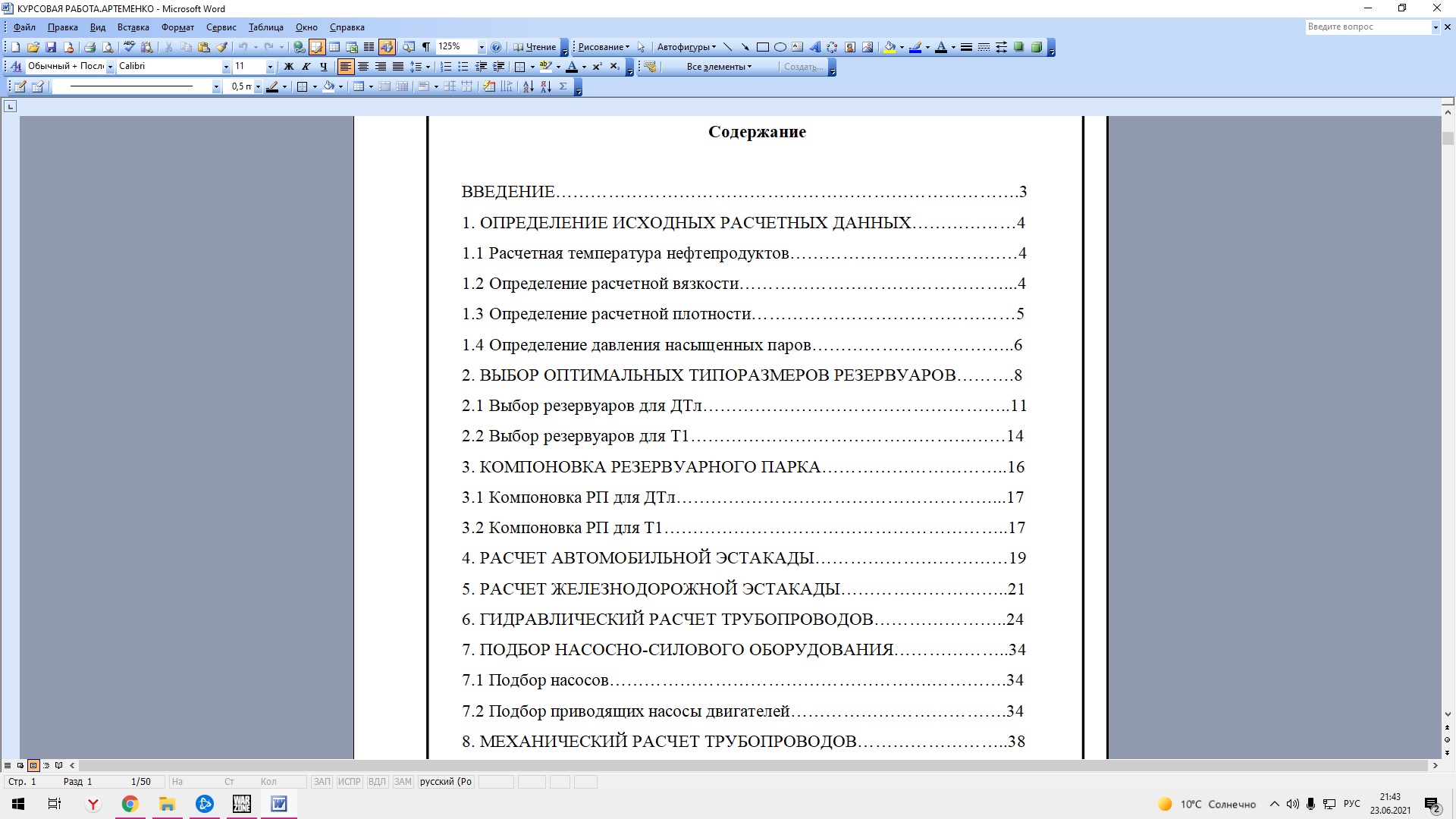This screenshot has width=1456, height=819.
Task: Click the AutoSum sigma icon
Action: 563,86
